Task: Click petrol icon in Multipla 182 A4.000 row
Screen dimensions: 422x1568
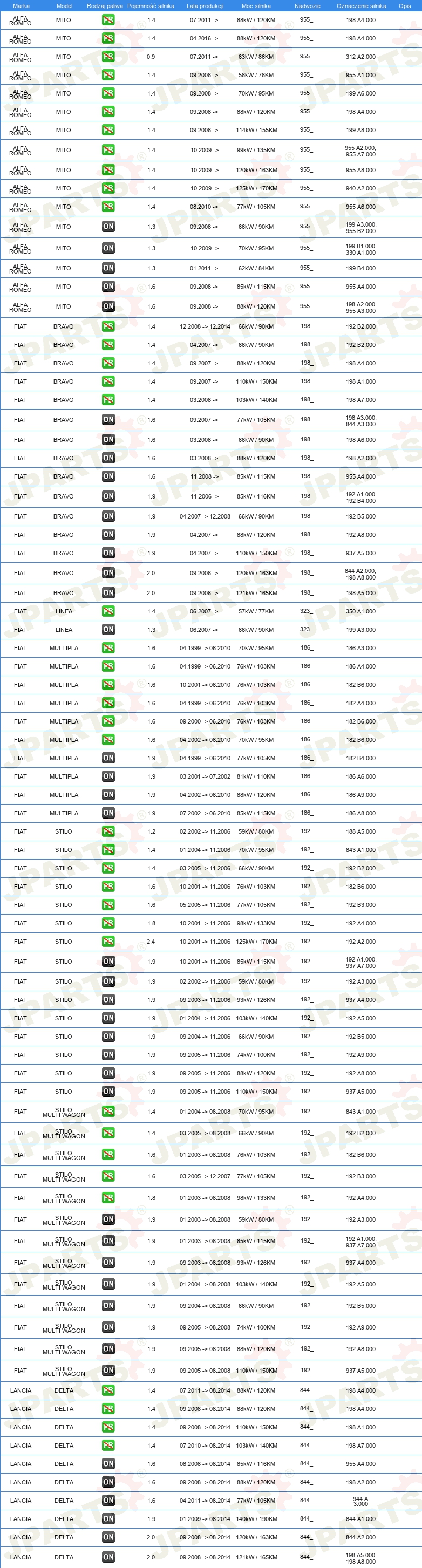Action: coord(108,703)
